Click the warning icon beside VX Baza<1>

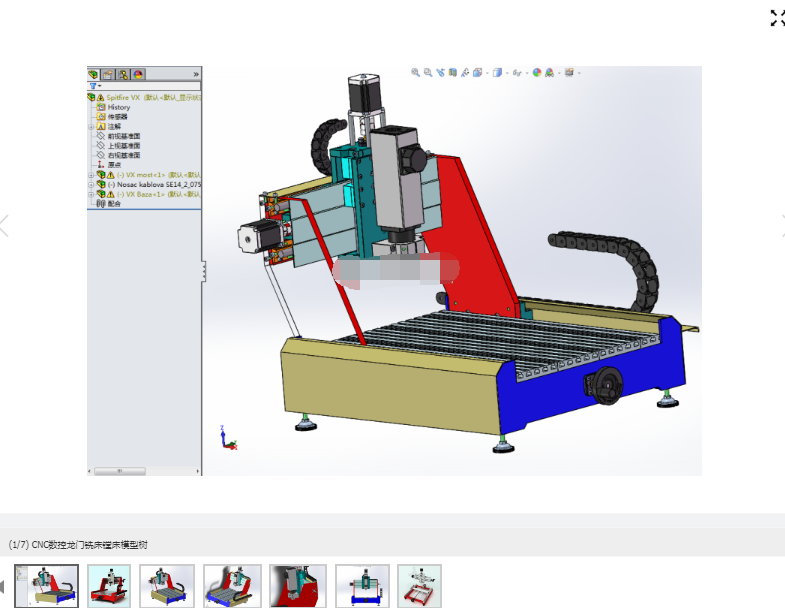point(111,194)
